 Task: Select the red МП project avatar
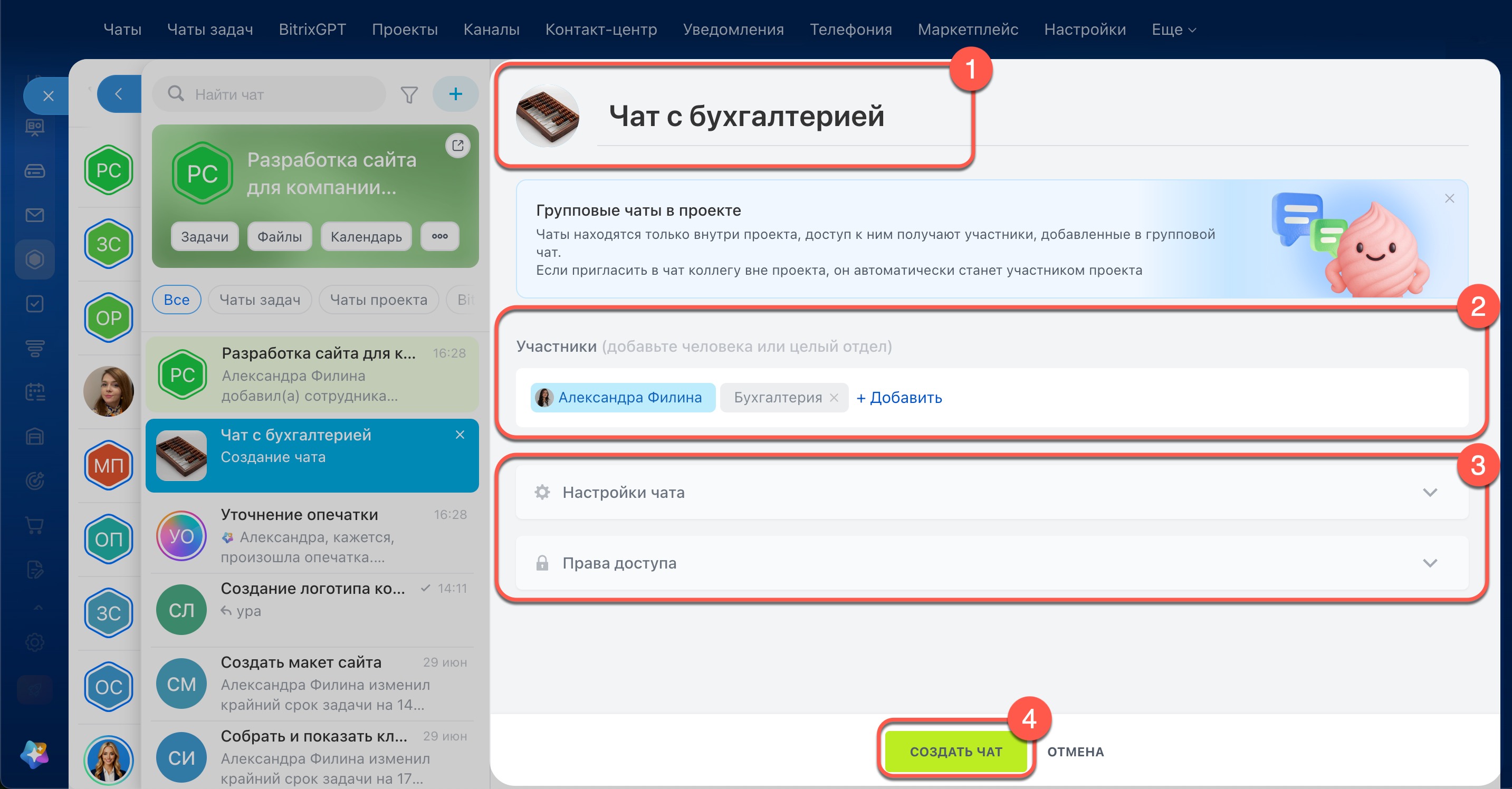[x=109, y=465]
